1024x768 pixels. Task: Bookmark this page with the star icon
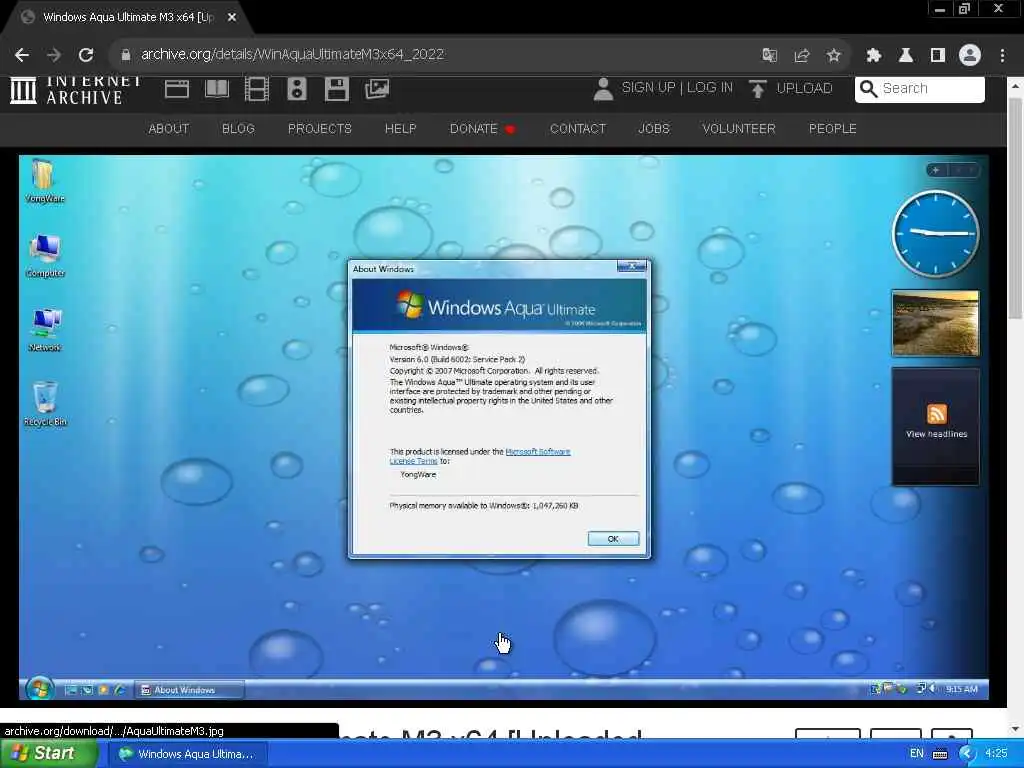[833, 55]
